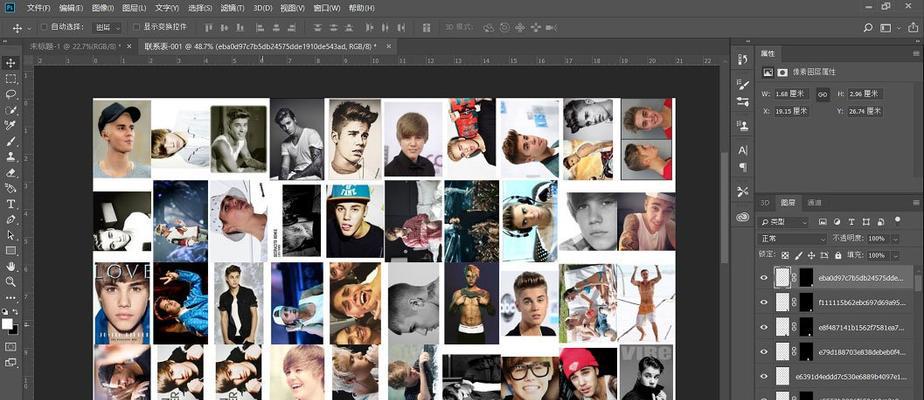
Task: Activate the Zoom tool
Action: (x=11, y=282)
